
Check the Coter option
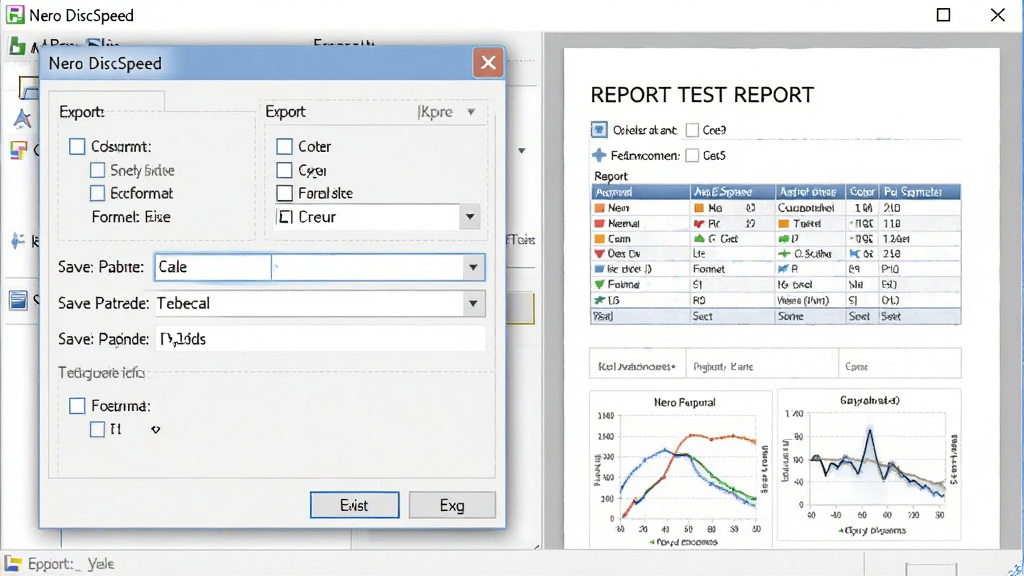[284, 146]
